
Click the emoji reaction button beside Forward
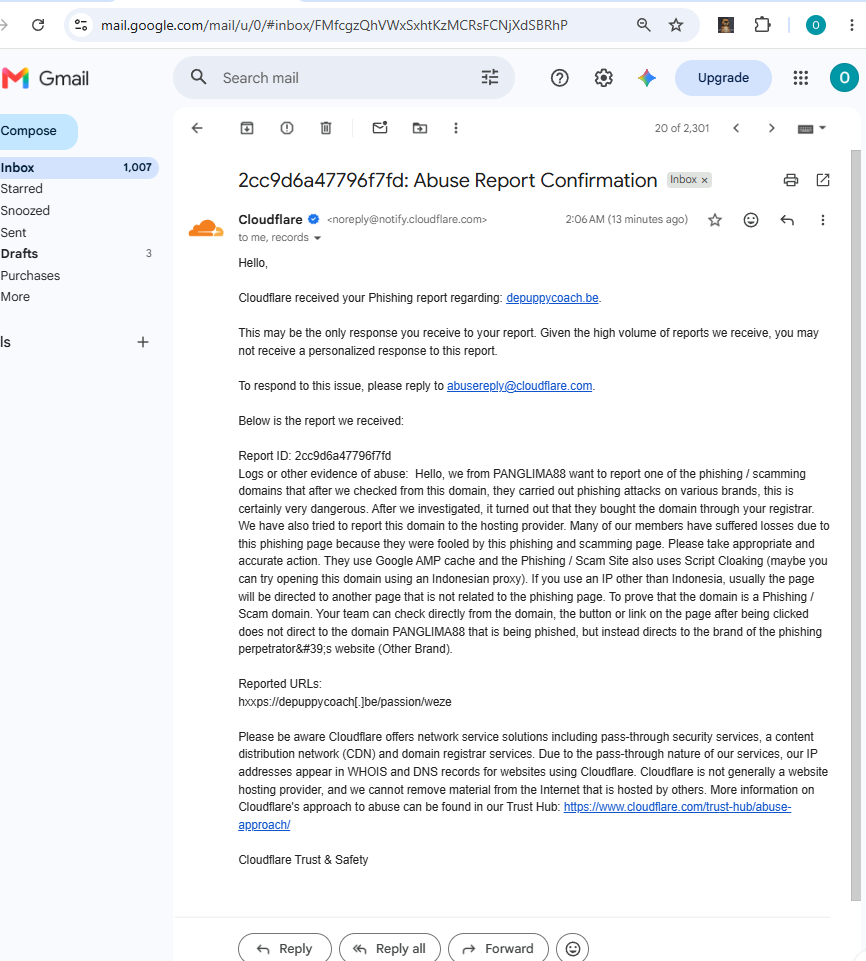[x=572, y=949]
